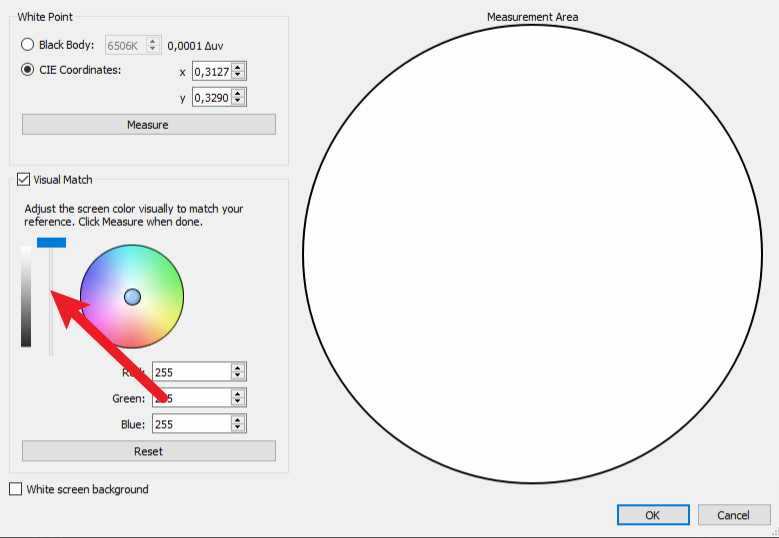Decrease the Green channel value
This screenshot has width=779, height=538.
(238, 402)
